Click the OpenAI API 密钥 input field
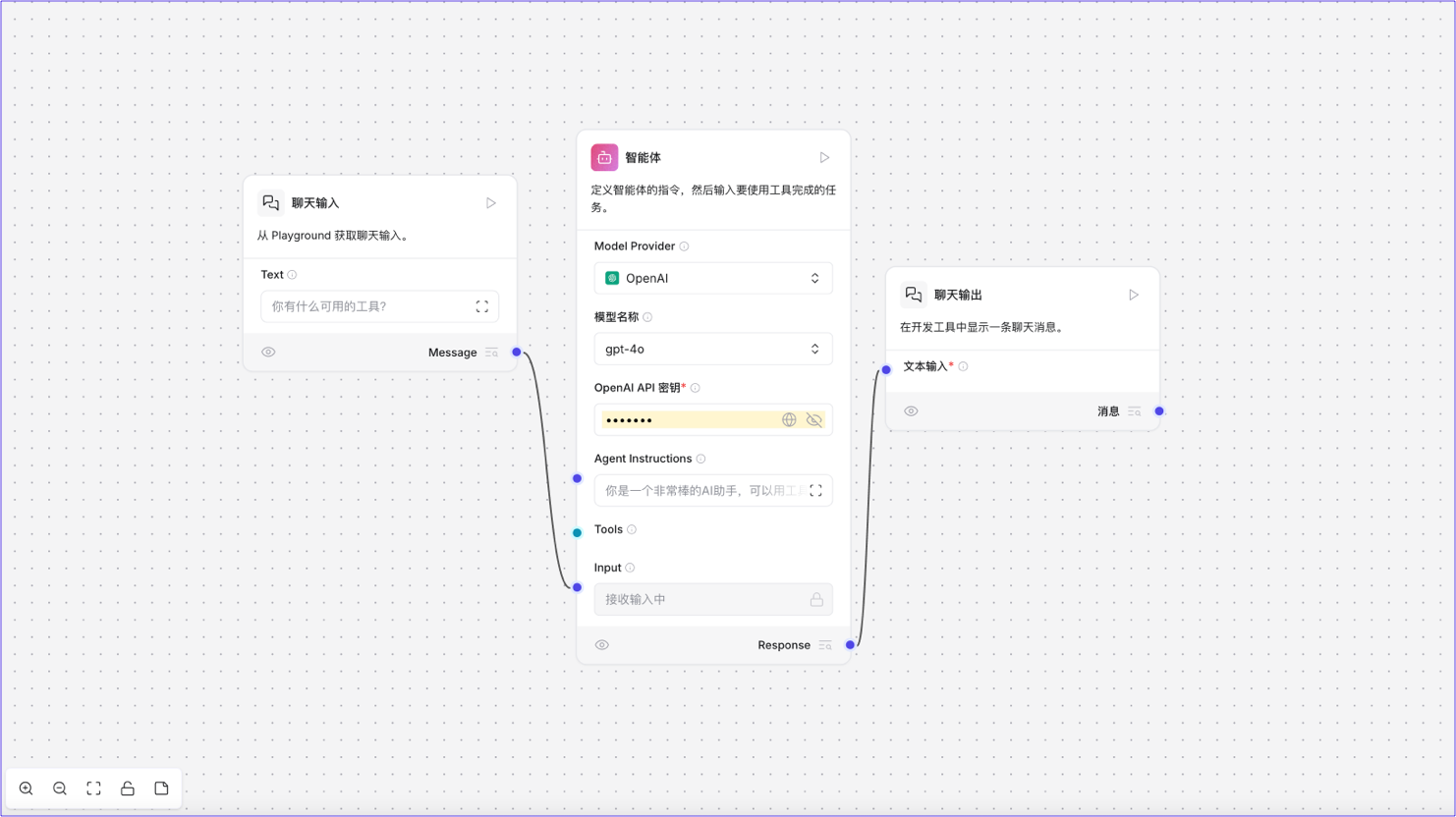This screenshot has width=1456, height=817. coord(688,419)
